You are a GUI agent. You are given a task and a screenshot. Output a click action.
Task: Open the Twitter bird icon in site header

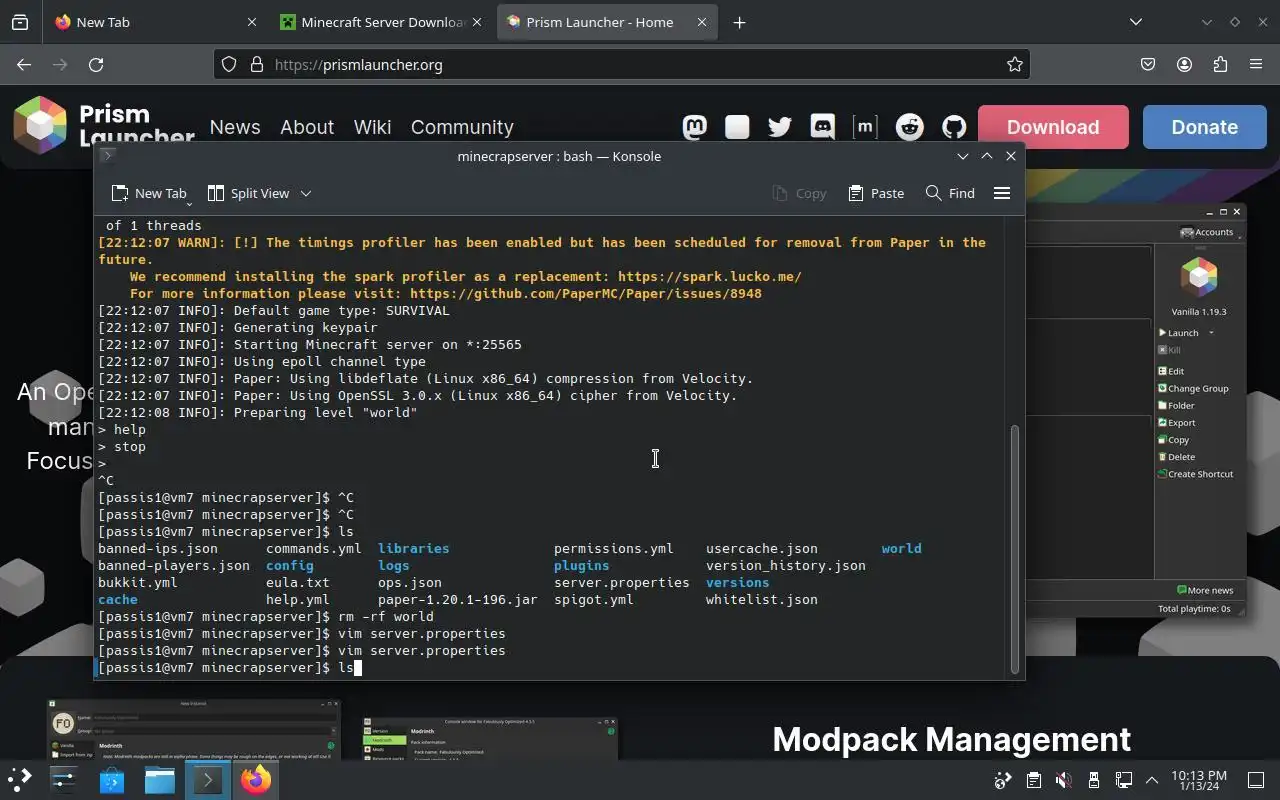[780, 127]
